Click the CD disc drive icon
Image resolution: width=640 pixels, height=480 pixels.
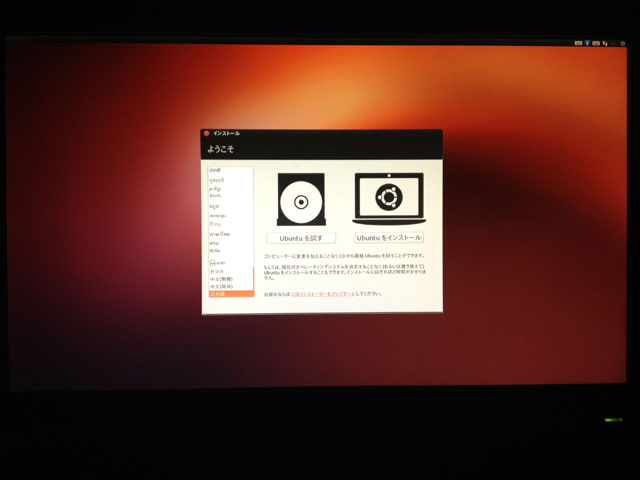pos(301,199)
